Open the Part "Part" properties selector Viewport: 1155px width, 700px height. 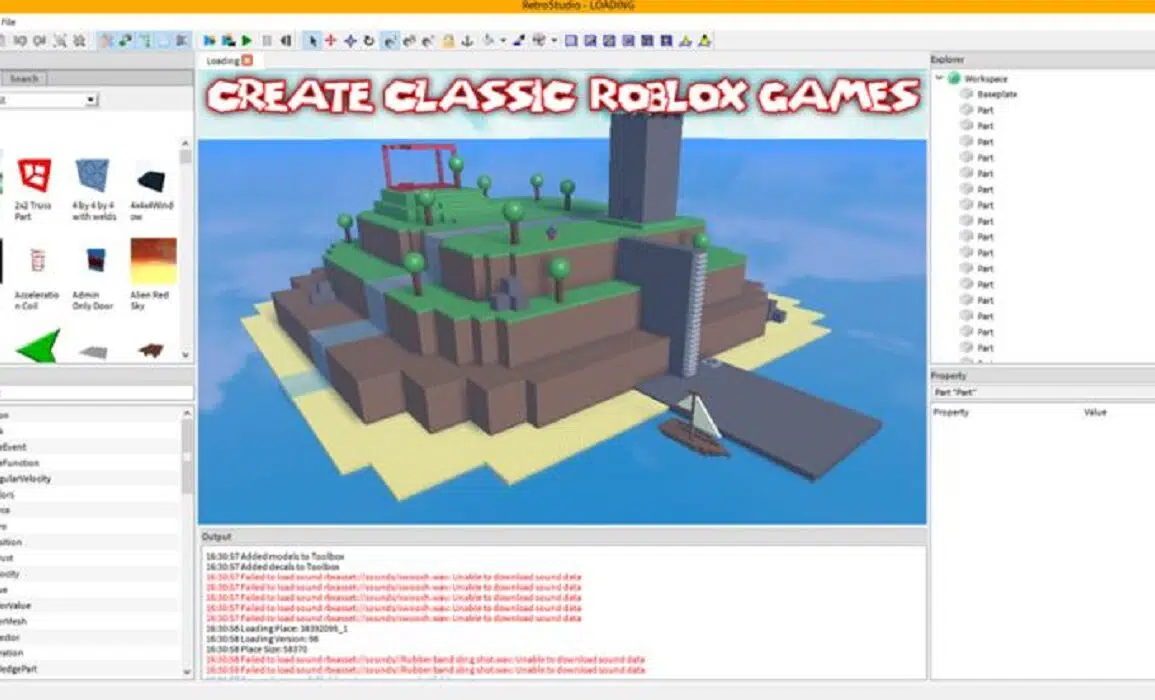coord(1043,393)
